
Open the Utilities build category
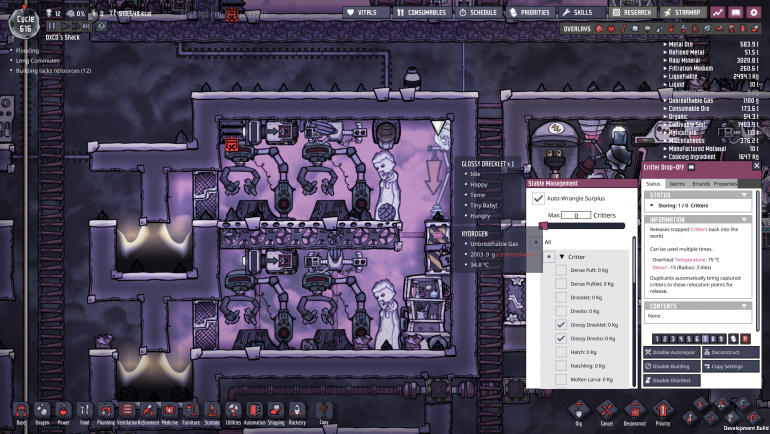coord(233,411)
